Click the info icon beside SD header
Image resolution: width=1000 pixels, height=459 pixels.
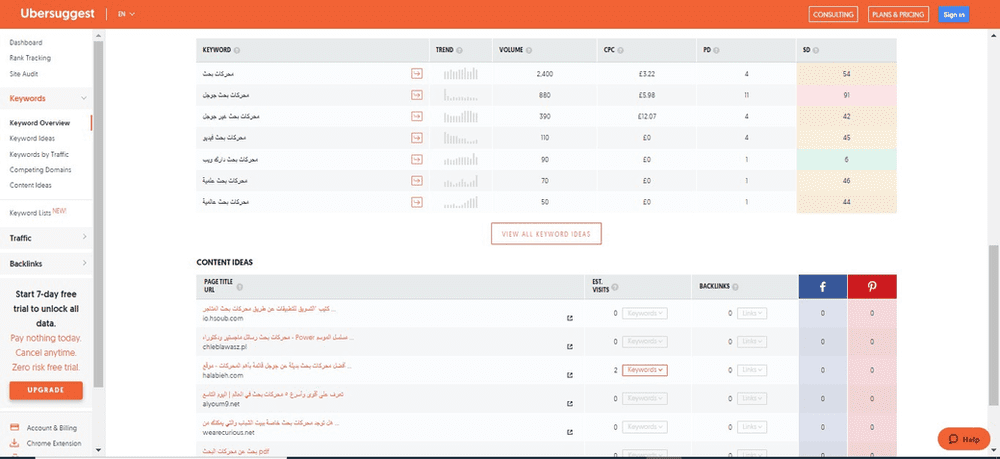[816, 50]
